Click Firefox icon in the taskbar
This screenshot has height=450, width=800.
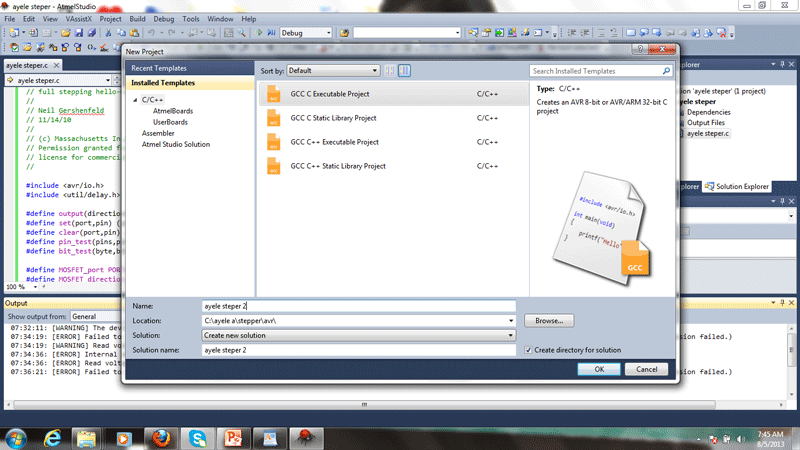pyautogui.click(x=160, y=438)
